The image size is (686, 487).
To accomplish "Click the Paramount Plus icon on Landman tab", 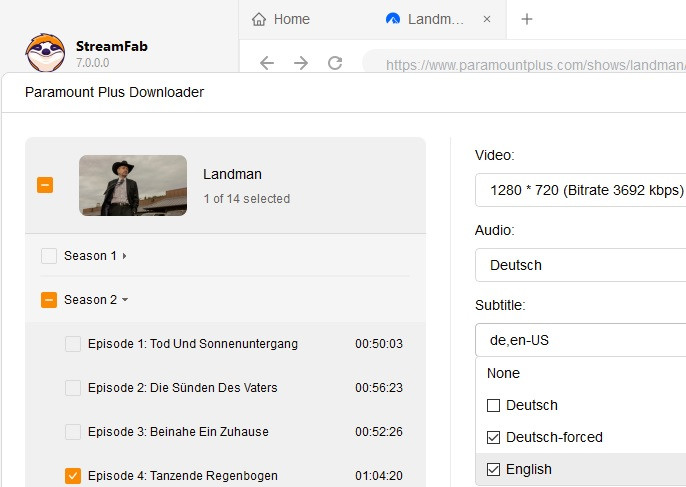I will 393,19.
